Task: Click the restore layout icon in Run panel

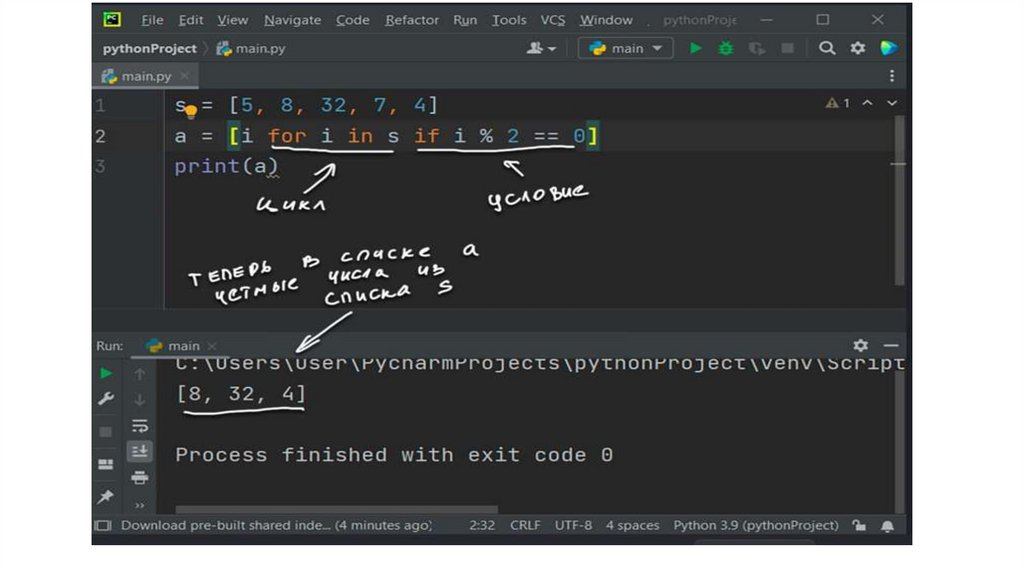Action: tap(106, 464)
